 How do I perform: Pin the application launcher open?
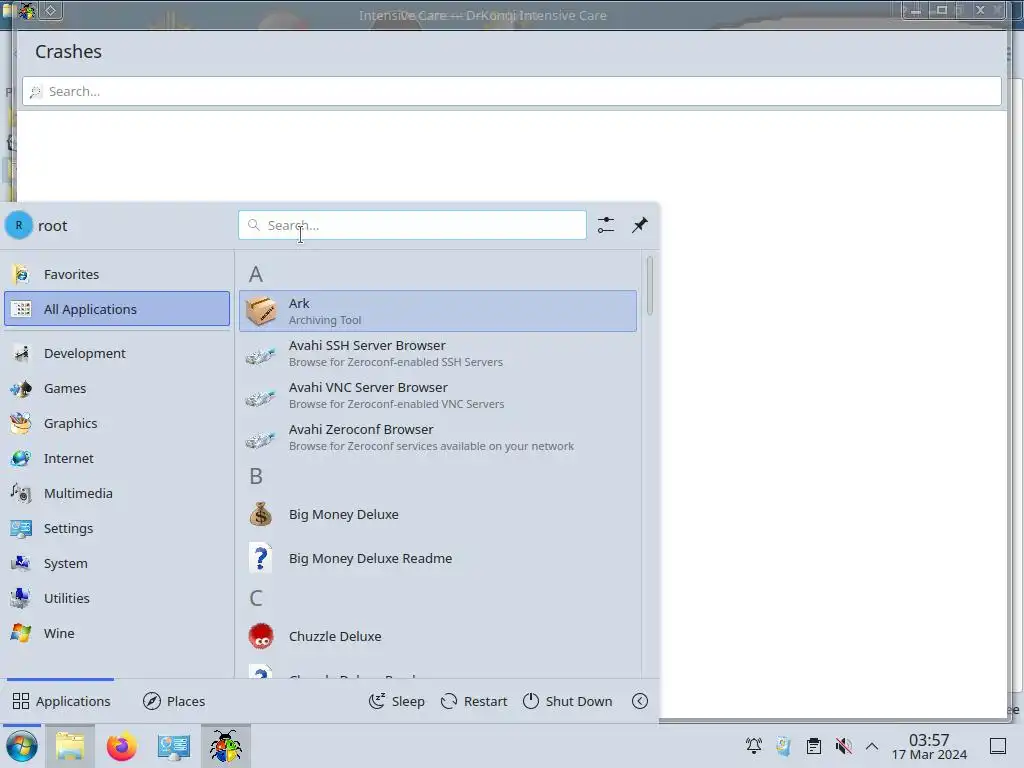pos(640,225)
